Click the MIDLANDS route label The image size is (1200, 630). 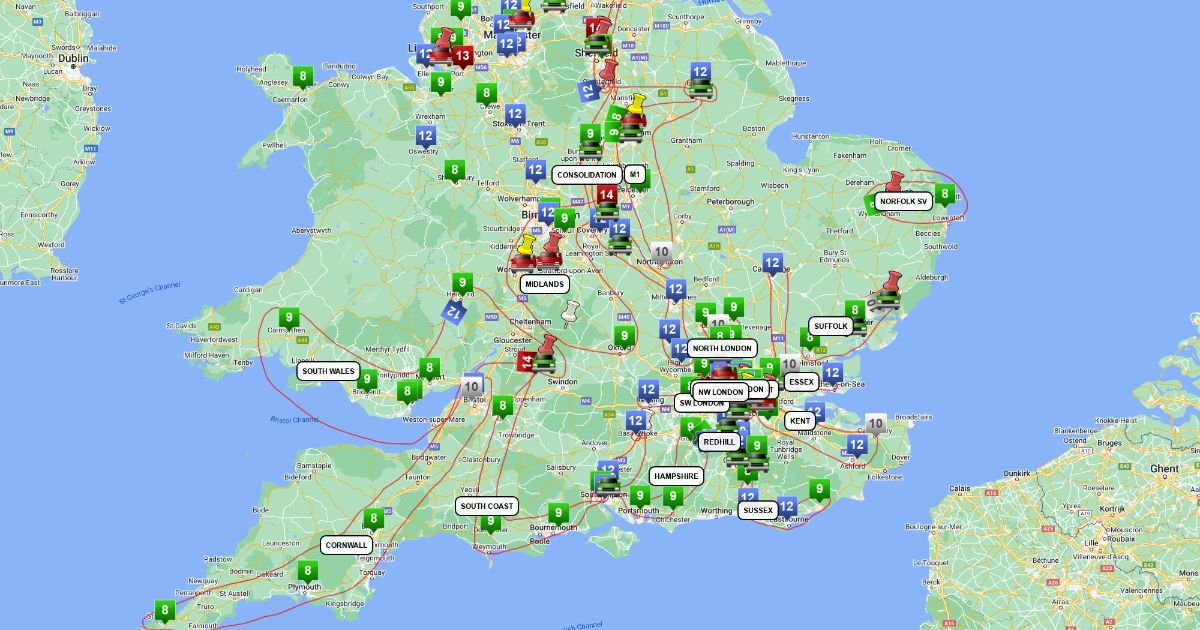544,284
